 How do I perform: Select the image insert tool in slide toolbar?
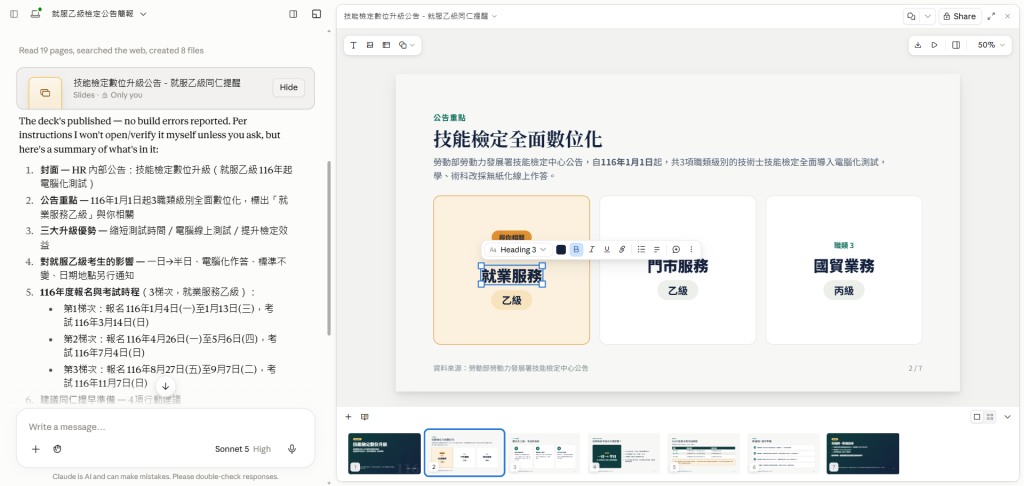click(x=370, y=45)
